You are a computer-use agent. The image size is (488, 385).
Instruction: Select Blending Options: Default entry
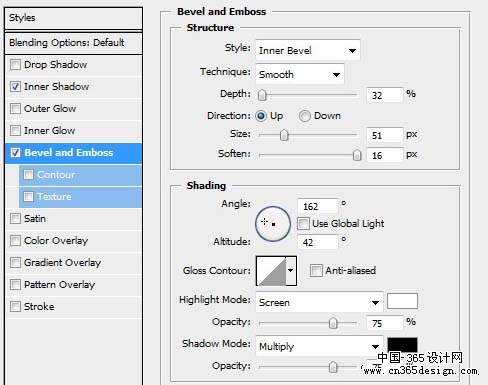pyautogui.click(x=74, y=43)
